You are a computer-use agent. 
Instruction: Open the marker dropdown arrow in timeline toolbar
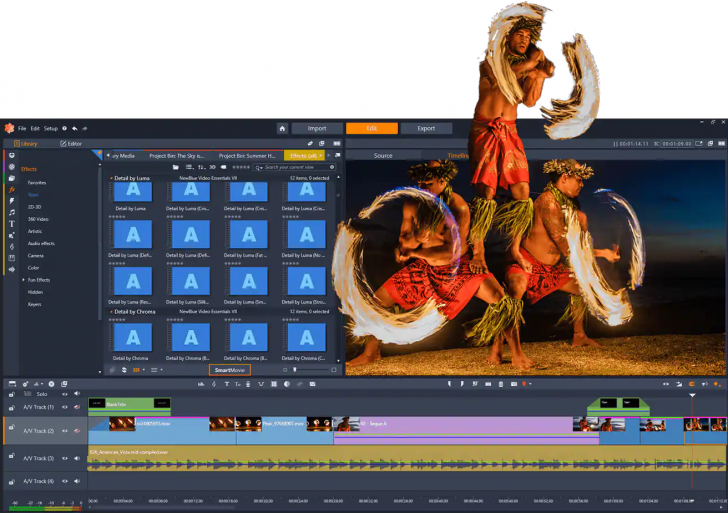coord(530,384)
